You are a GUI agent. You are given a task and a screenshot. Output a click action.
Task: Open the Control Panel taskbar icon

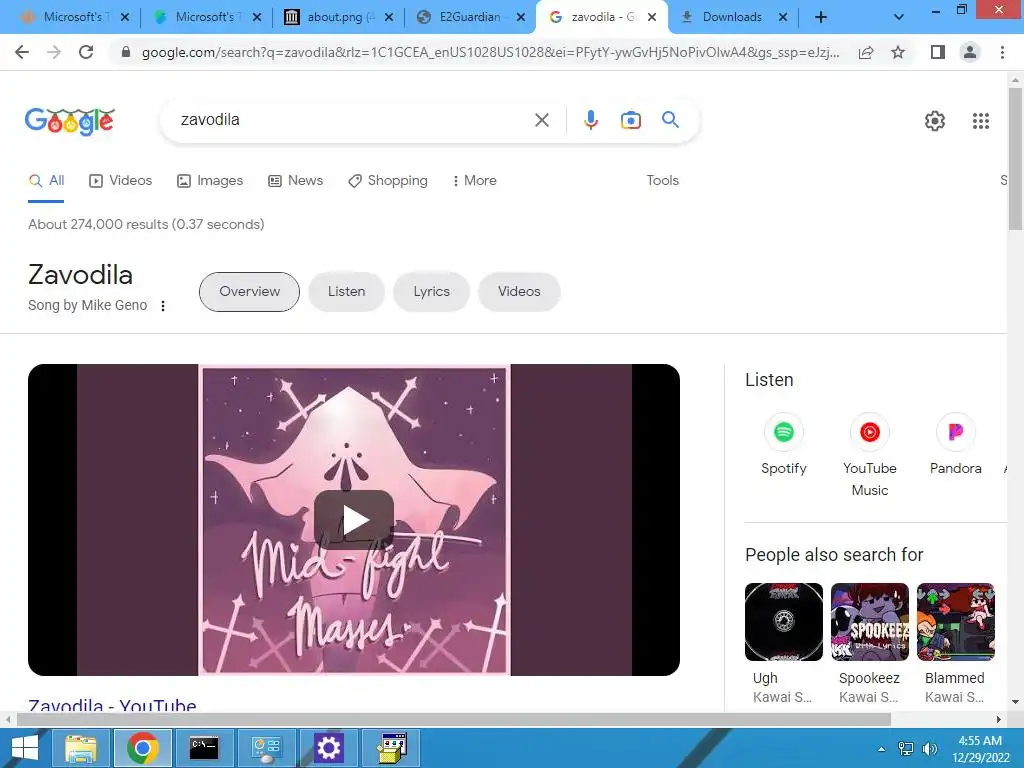266,748
